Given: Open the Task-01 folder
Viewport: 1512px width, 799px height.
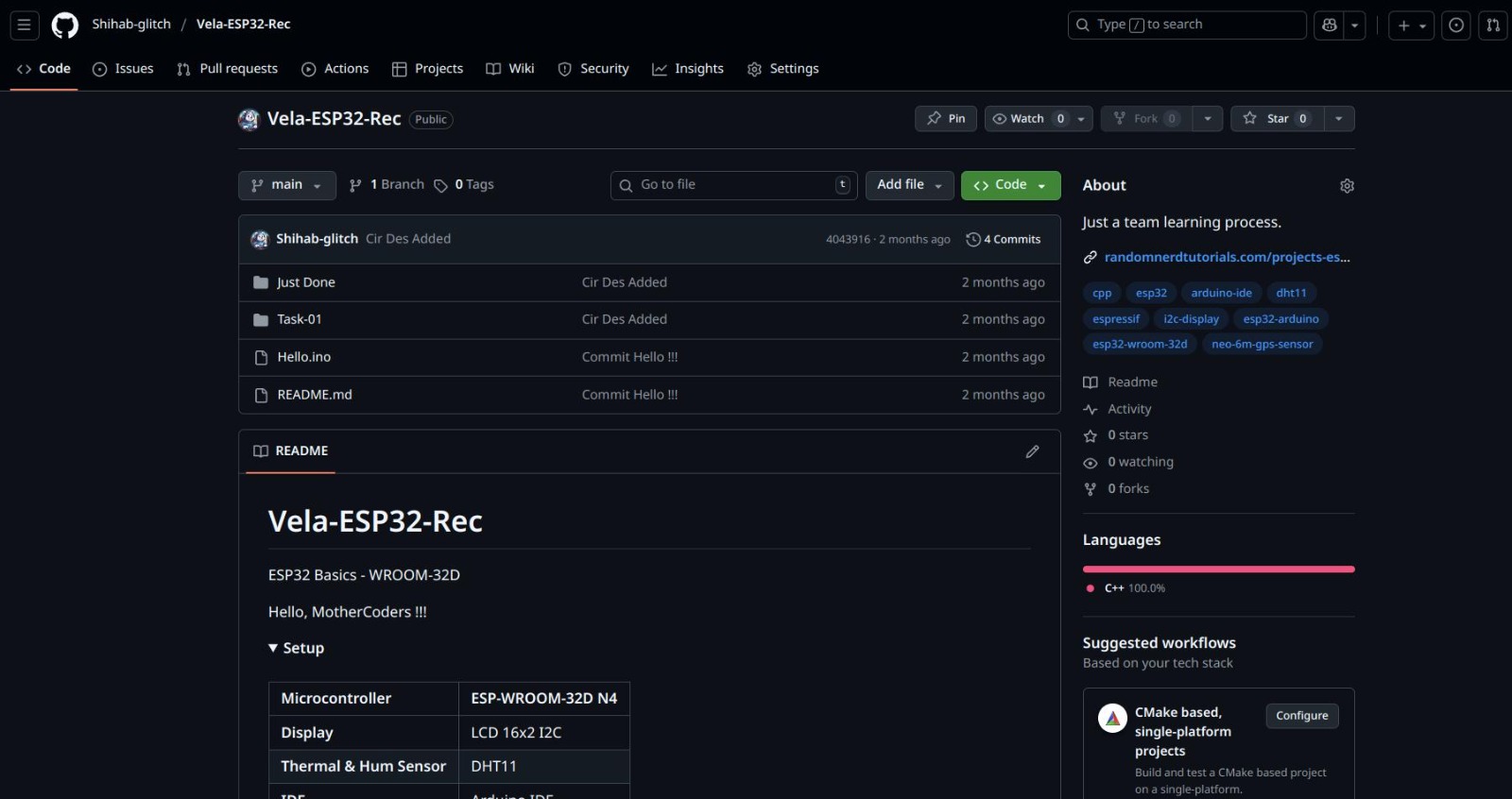Looking at the screenshot, I should [300, 319].
